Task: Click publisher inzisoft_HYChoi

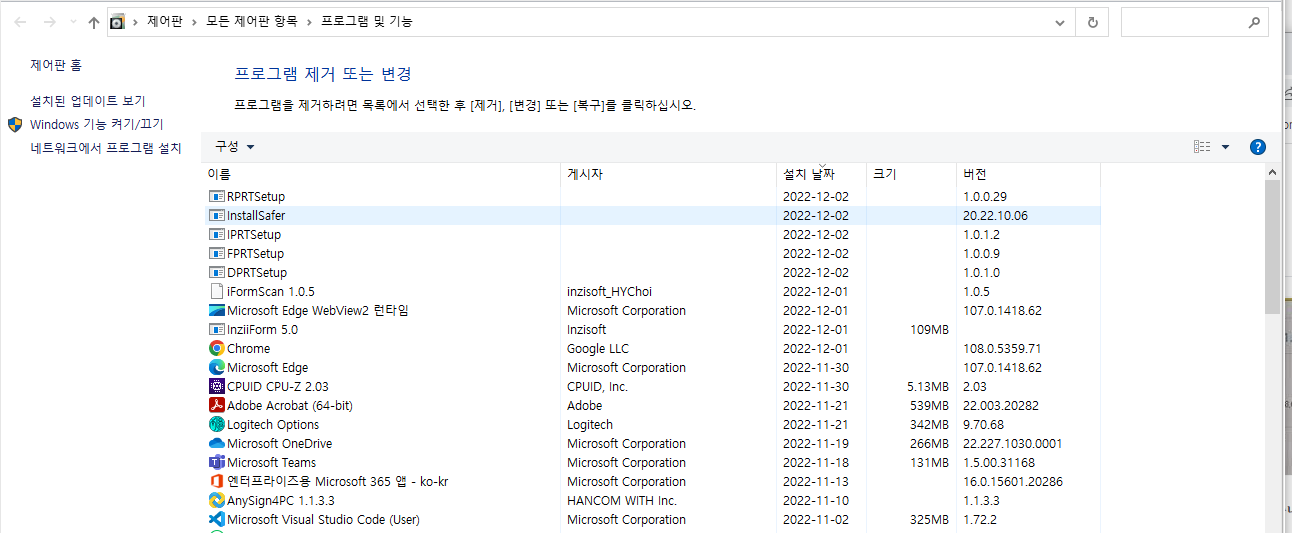Action: (x=609, y=292)
